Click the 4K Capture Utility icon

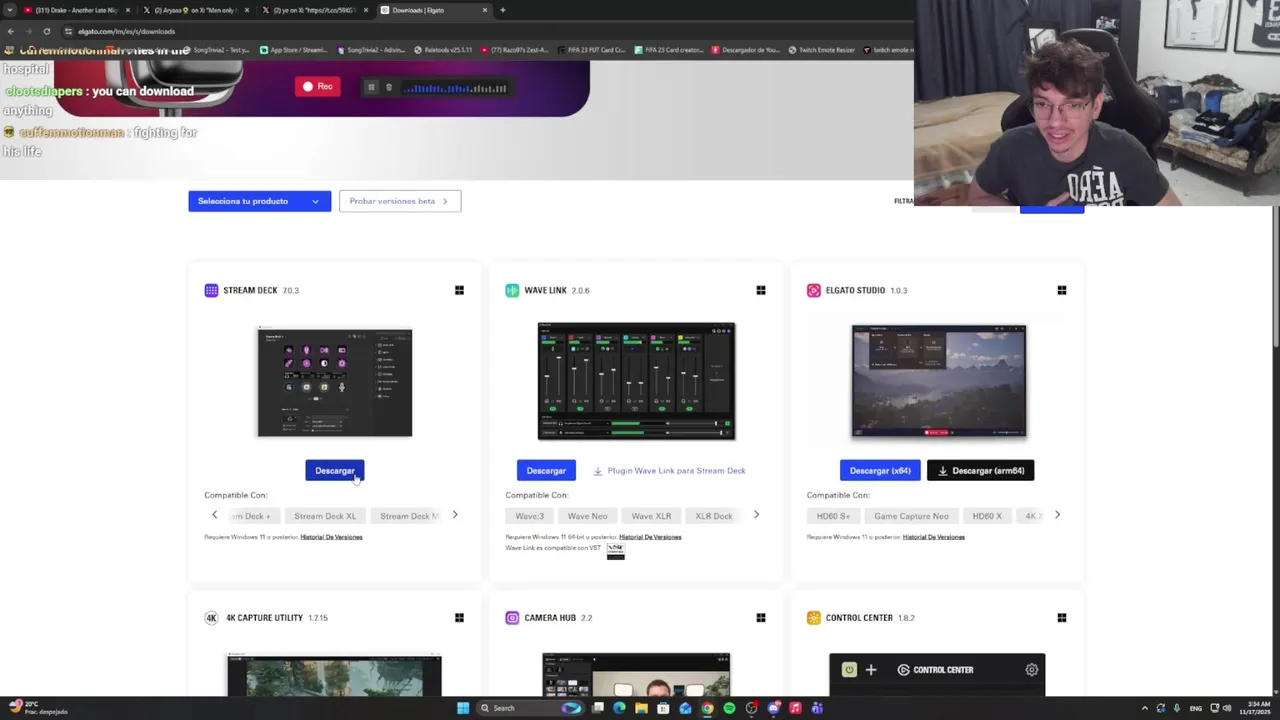click(x=211, y=618)
